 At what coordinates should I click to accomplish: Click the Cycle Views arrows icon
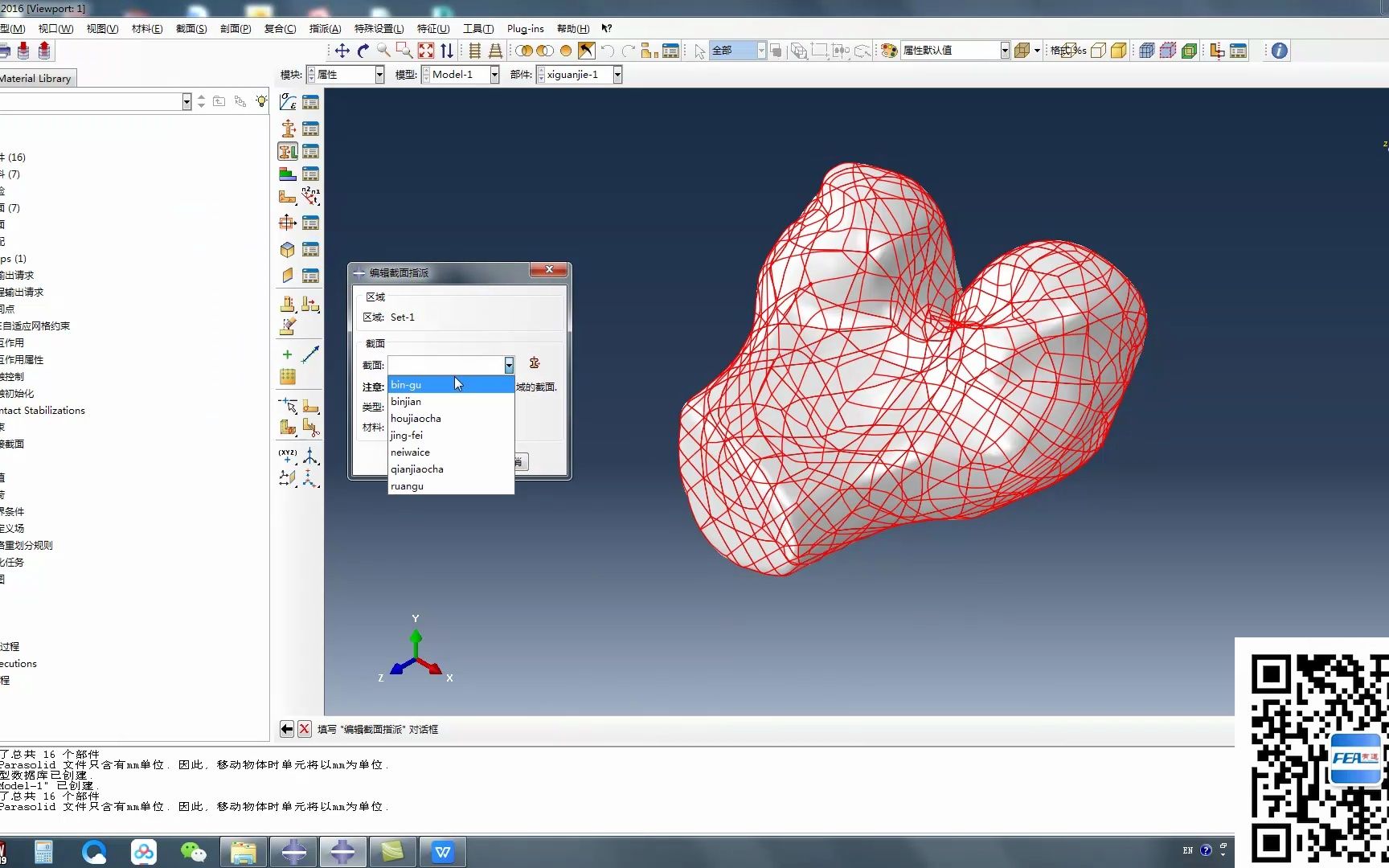tap(447, 51)
